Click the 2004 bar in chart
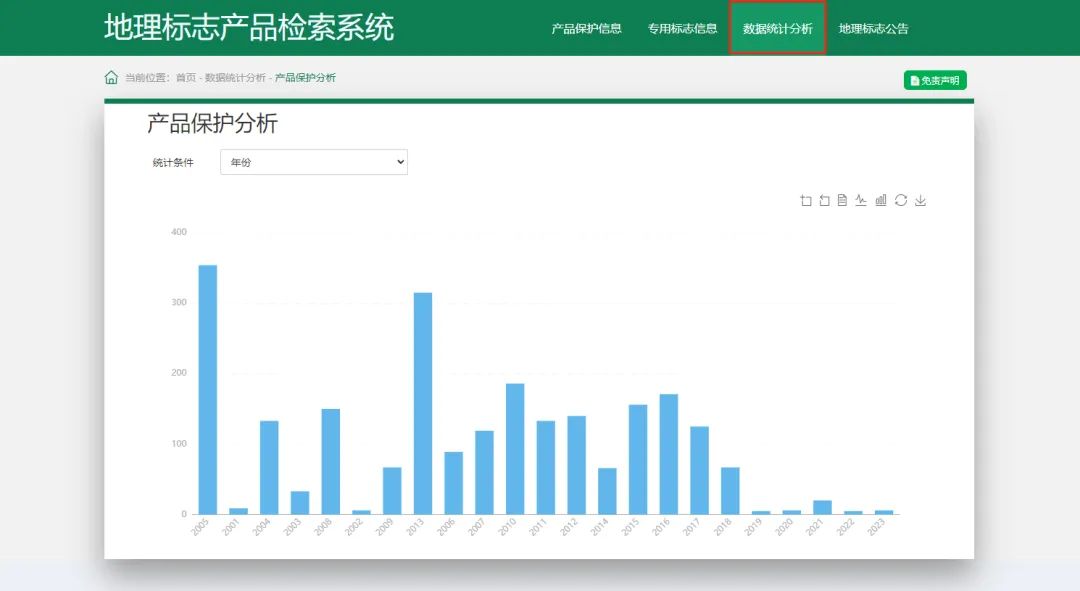The image size is (1080, 591). (x=269, y=468)
